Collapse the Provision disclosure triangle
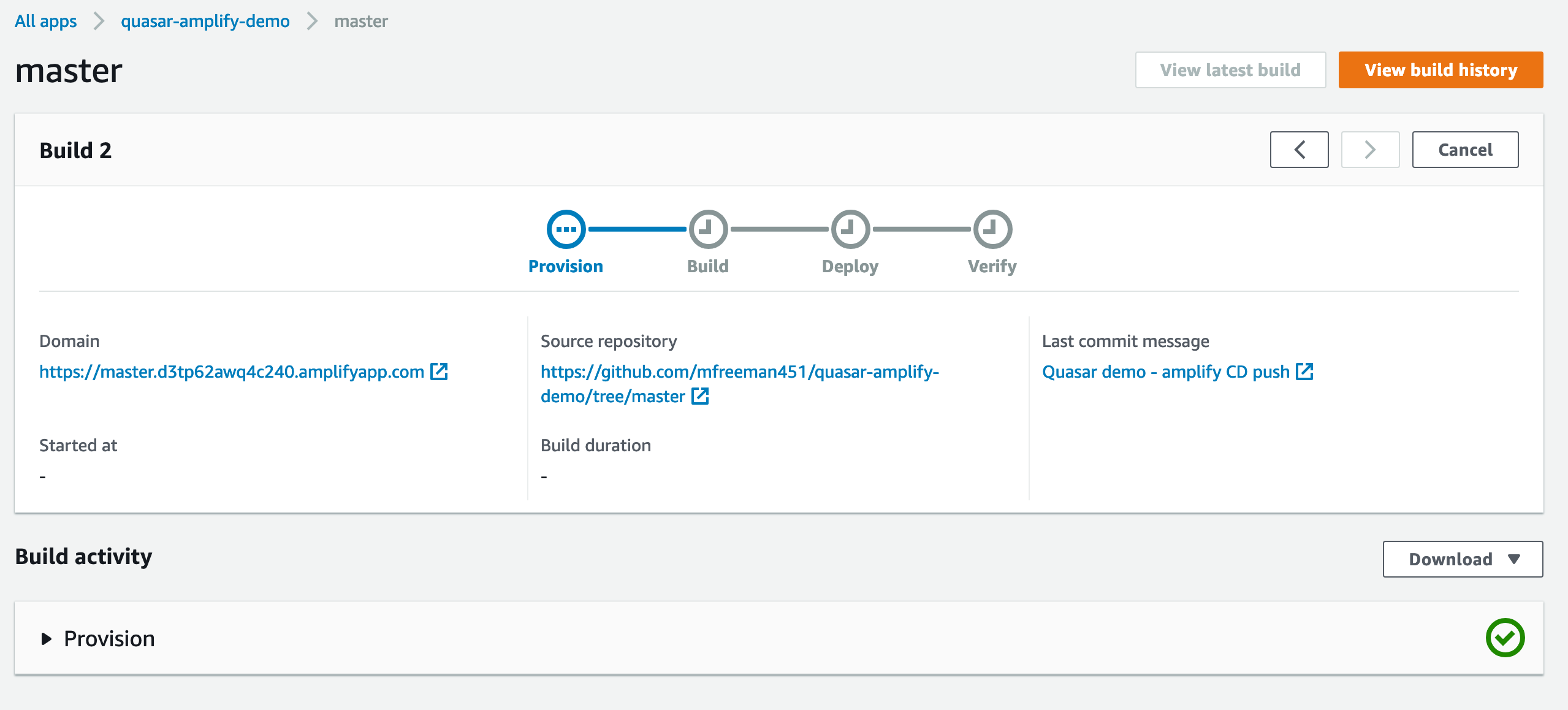 click(45, 638)
